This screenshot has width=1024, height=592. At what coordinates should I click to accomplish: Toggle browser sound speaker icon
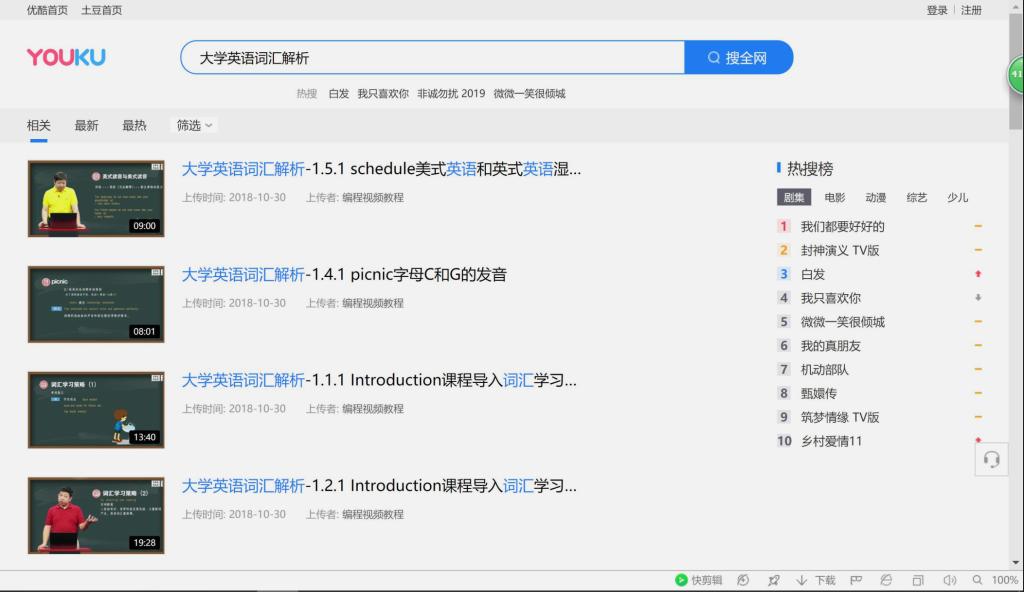click(949, 580)
